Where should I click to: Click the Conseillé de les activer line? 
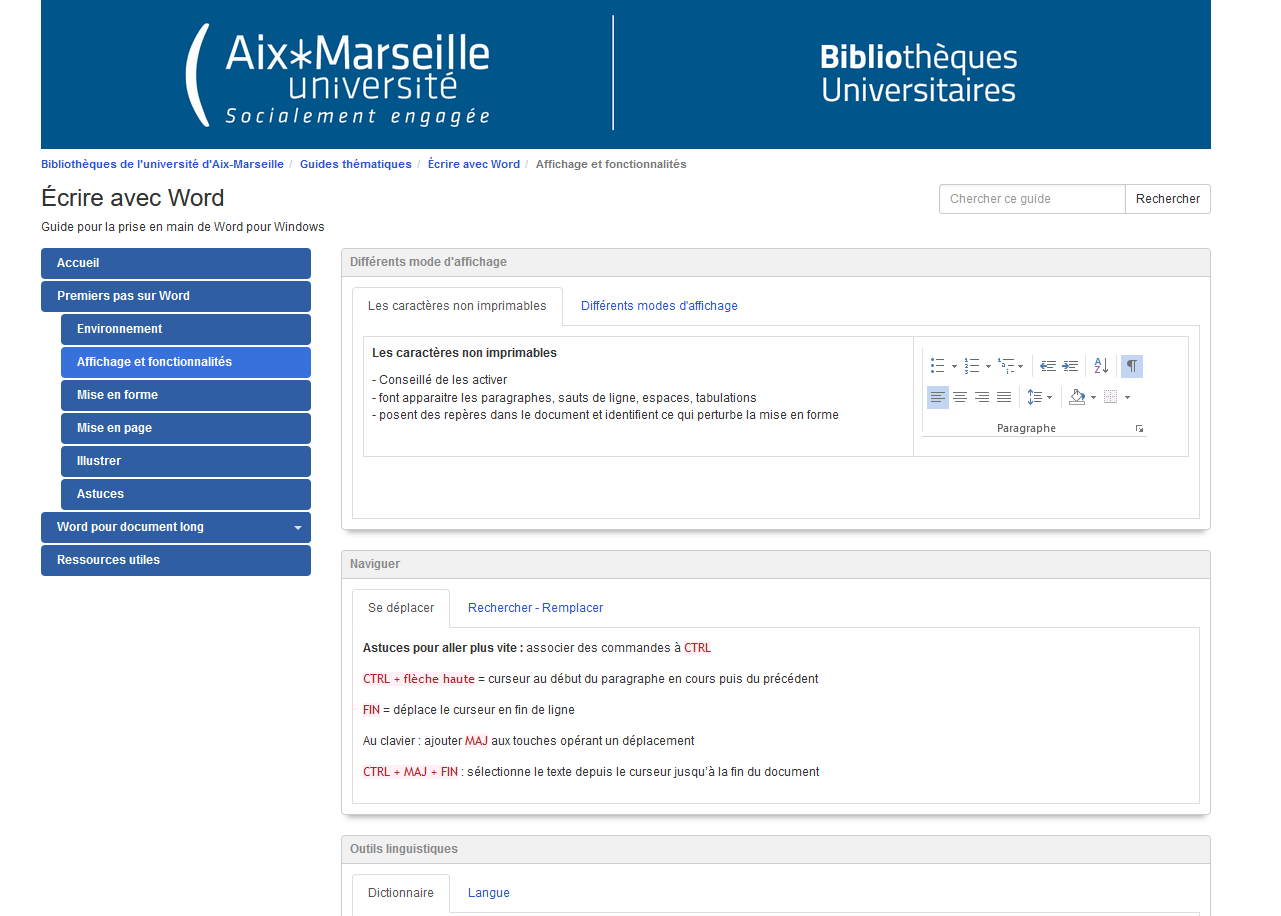point(440,380)
